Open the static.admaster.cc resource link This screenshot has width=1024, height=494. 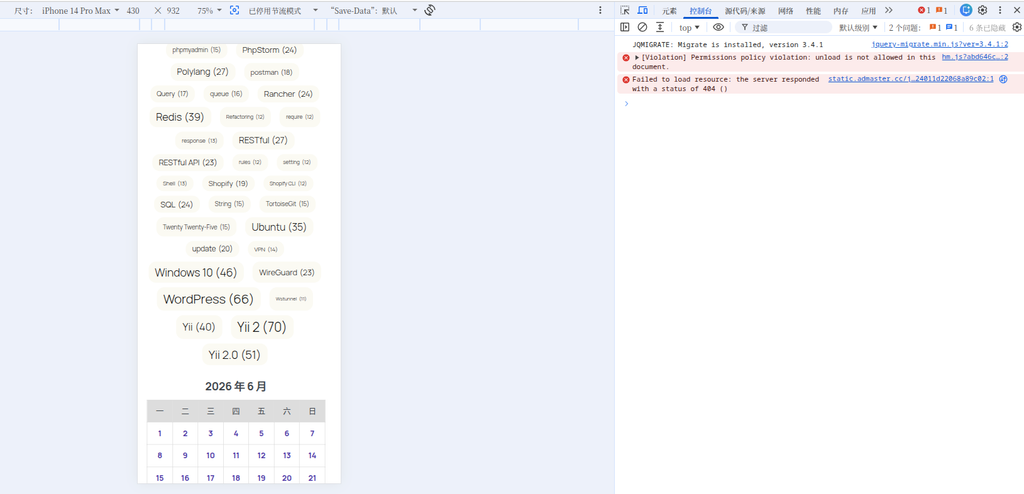pyautogui.click(x=911, y=79)
